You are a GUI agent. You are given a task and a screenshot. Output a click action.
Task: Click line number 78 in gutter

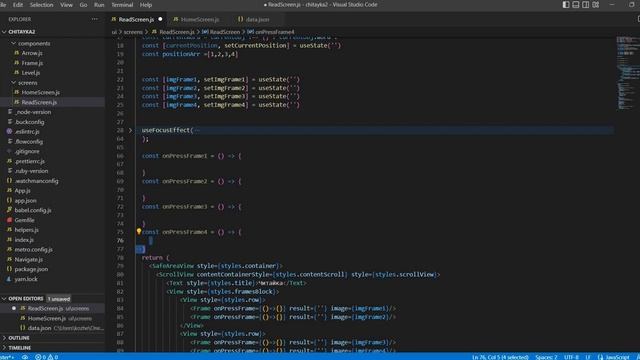(x=120, y=258)
